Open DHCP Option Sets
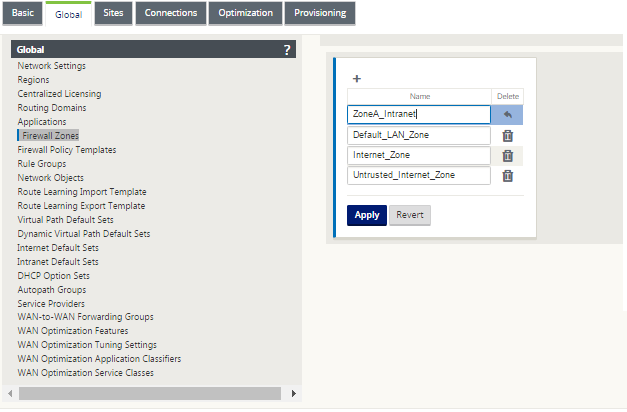This screenshot has width=627, height=412. click(54, 276)
